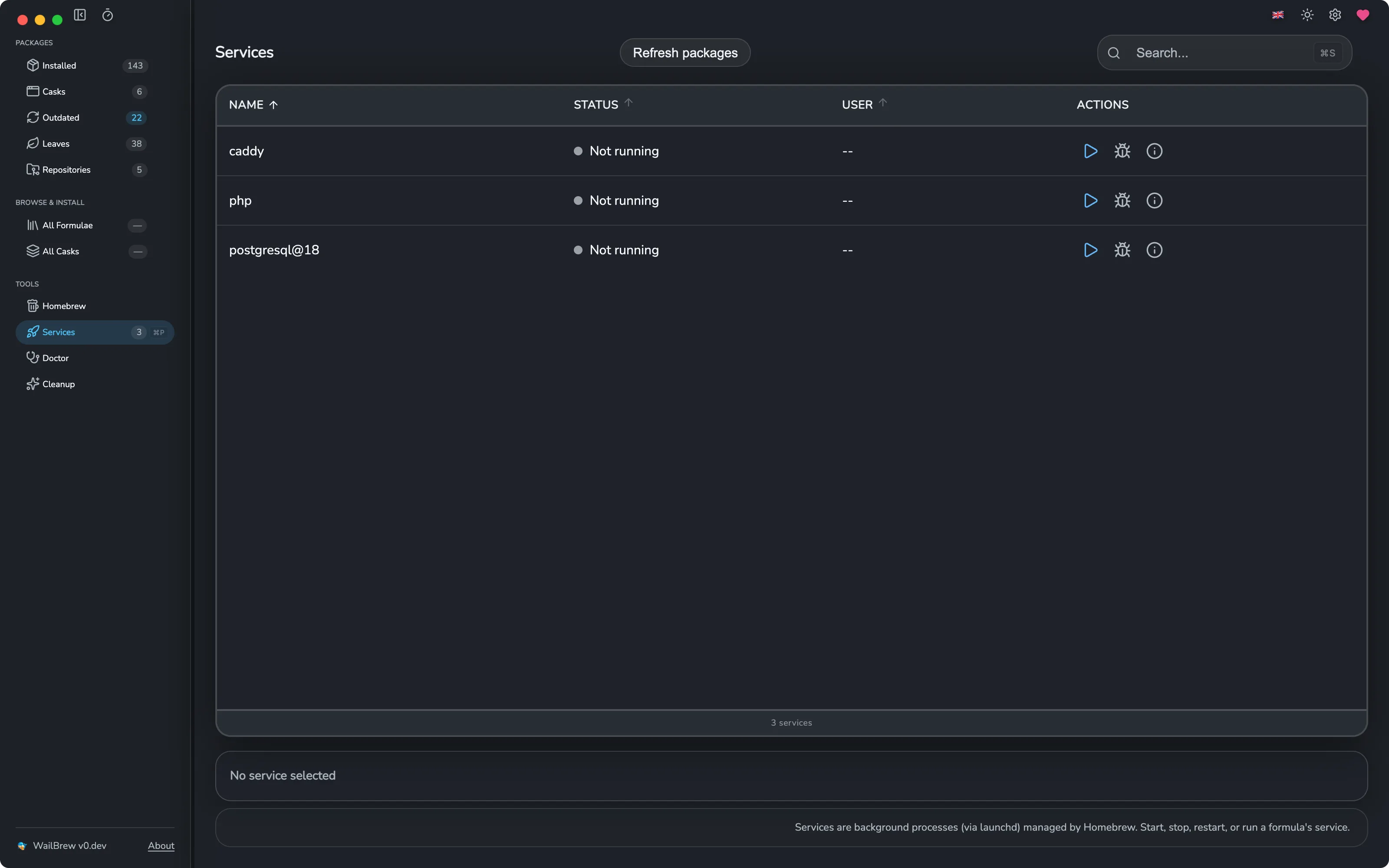Image resolution: width=1389 pixels, height=868 pixels.
Task: Sort services by USER column
Action: (864, 104)
